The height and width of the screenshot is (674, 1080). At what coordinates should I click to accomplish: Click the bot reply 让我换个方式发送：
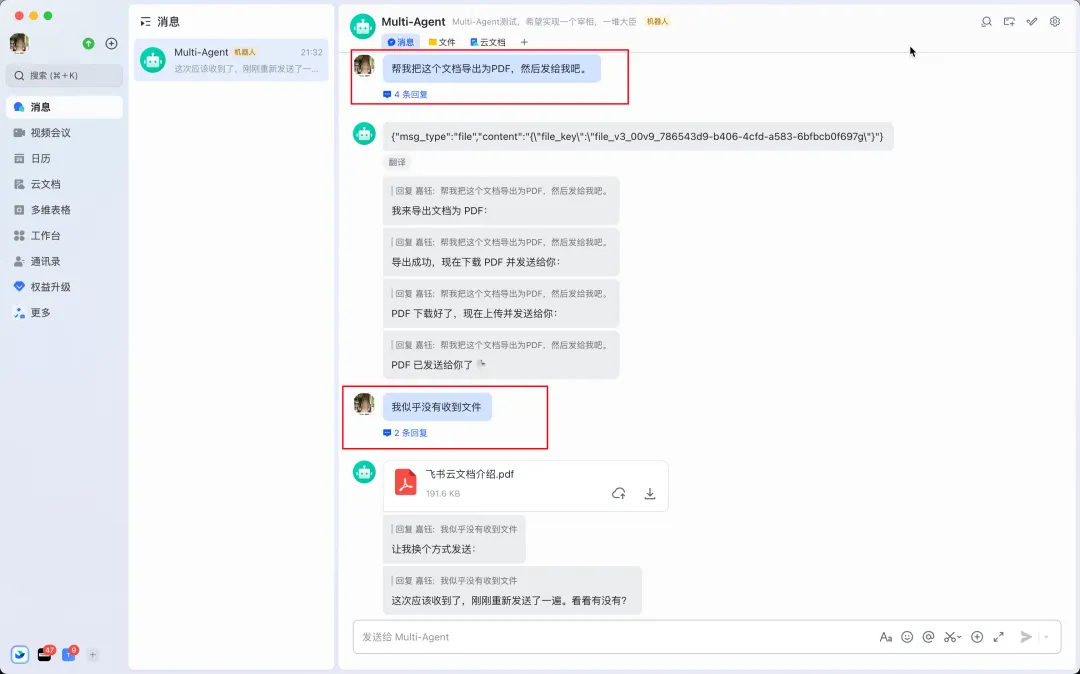coord(454,539)
